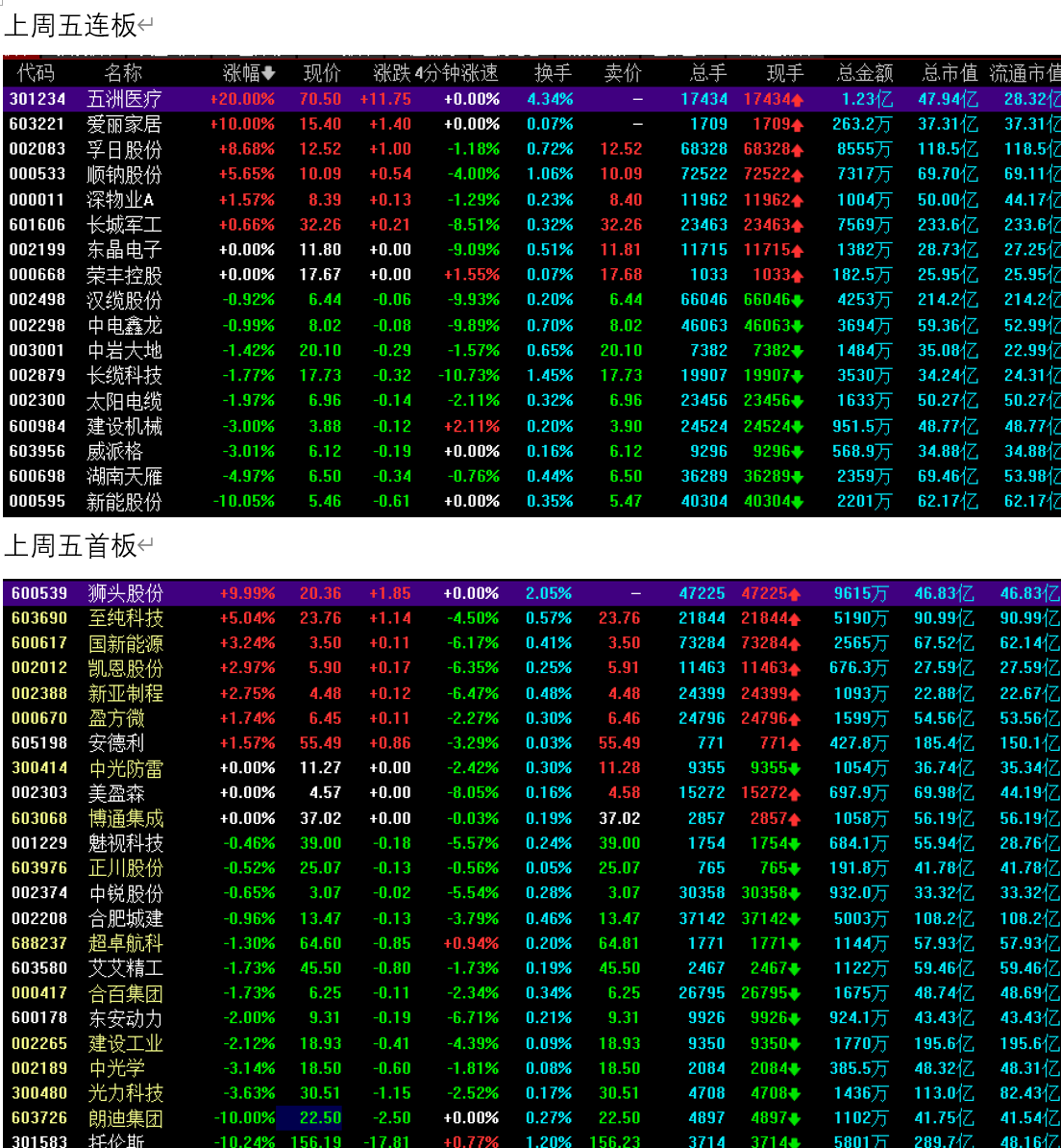This screenshot has width=1061, height=1148.
Task: Click turnover 2.05% of 狮头股份
Action: pyautogui.click(x=549, y=593)
